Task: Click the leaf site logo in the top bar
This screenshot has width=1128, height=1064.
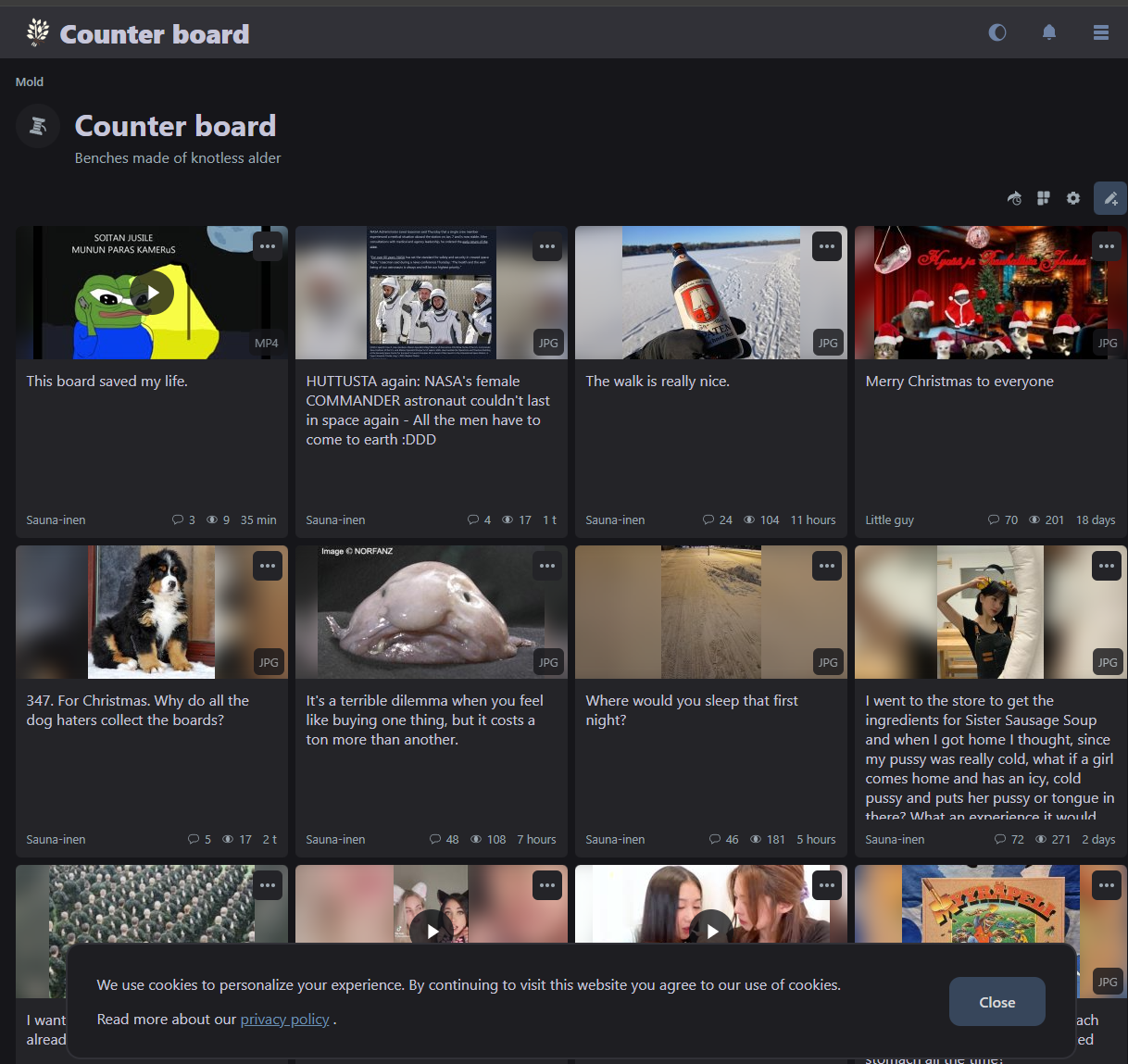Action: click(37, 31)
